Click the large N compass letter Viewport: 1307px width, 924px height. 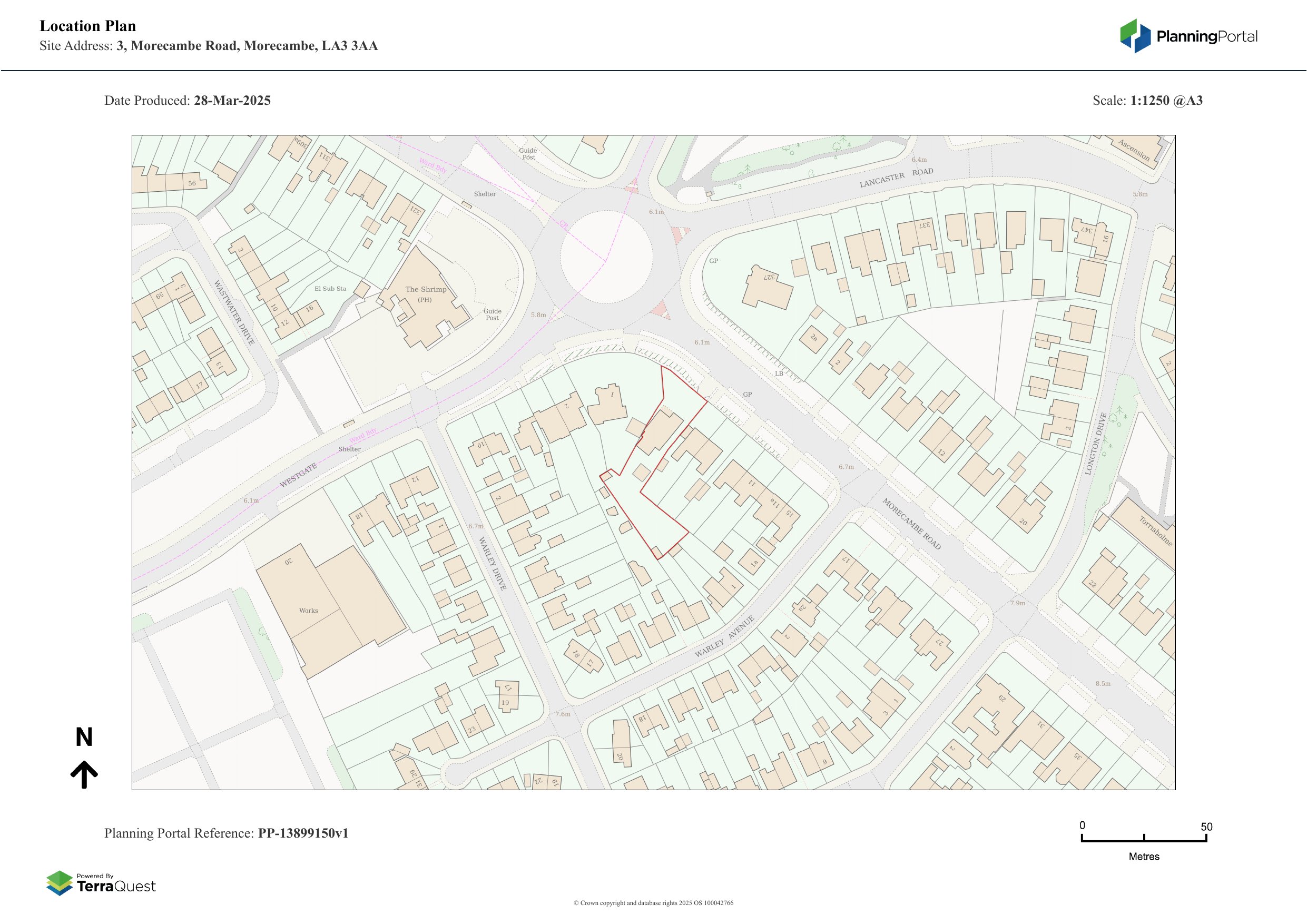tap(84, 738)
